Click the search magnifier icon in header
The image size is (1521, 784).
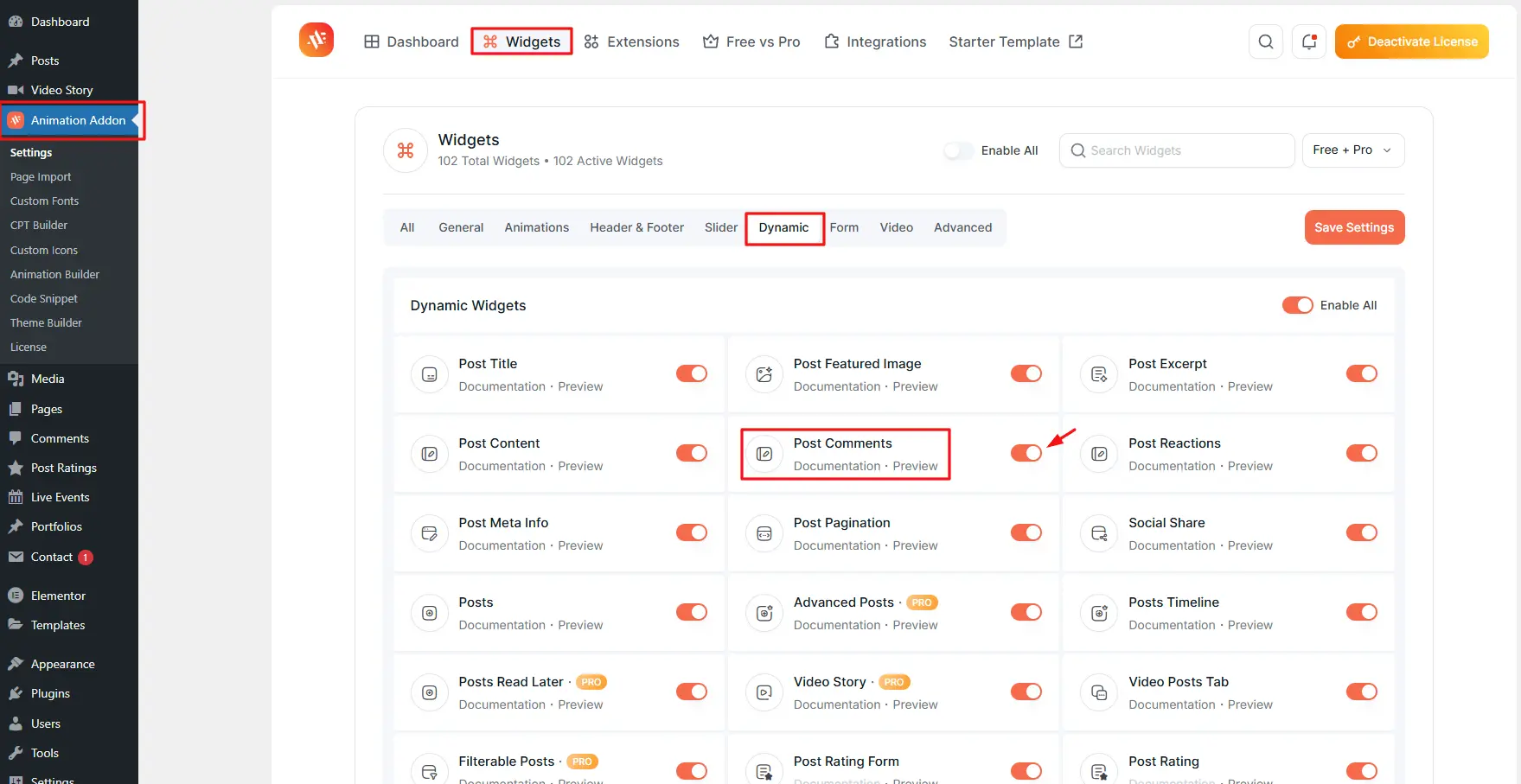pos(1265,41)
